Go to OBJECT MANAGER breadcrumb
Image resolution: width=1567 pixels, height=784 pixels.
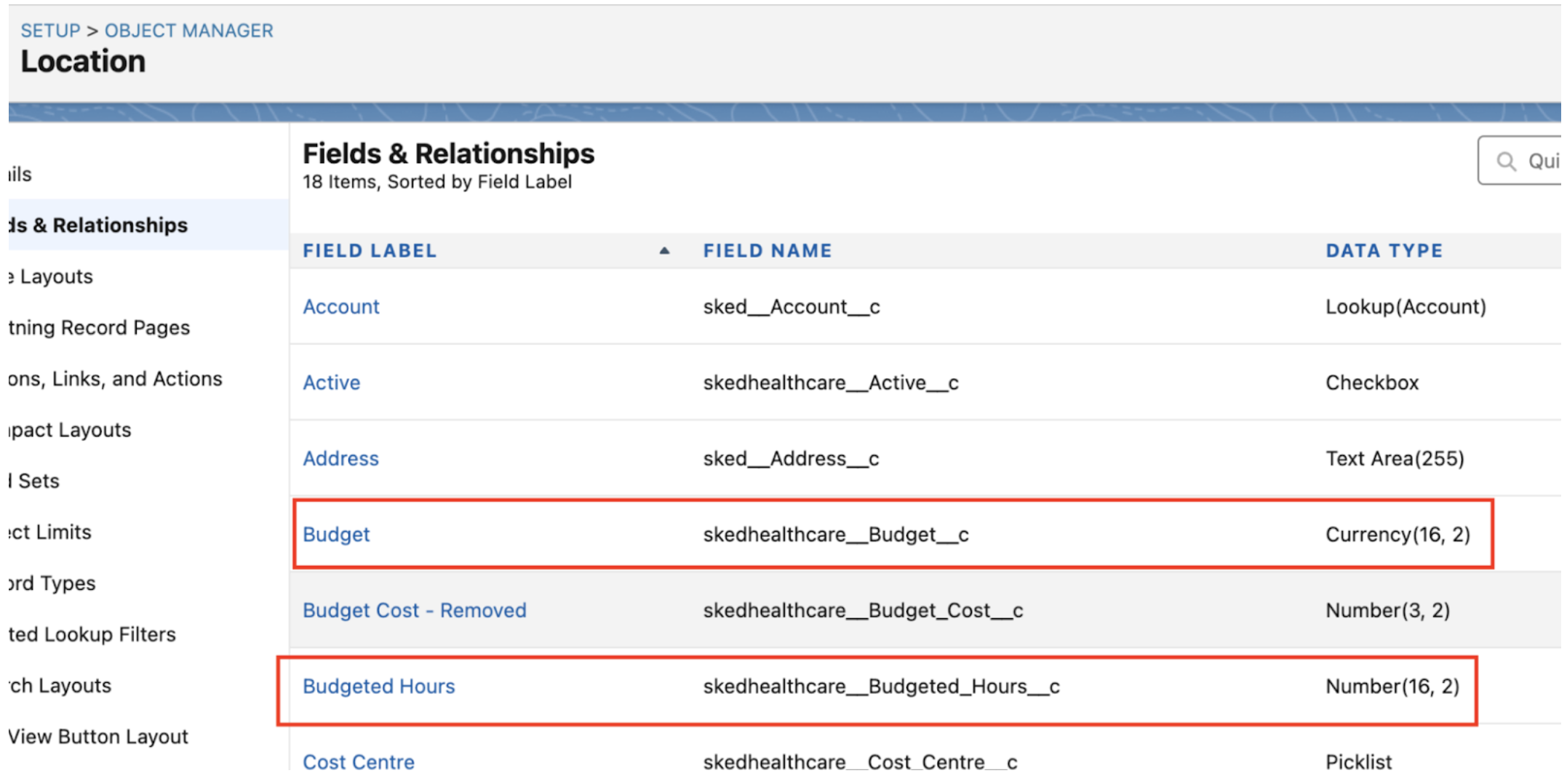point(188,31)
